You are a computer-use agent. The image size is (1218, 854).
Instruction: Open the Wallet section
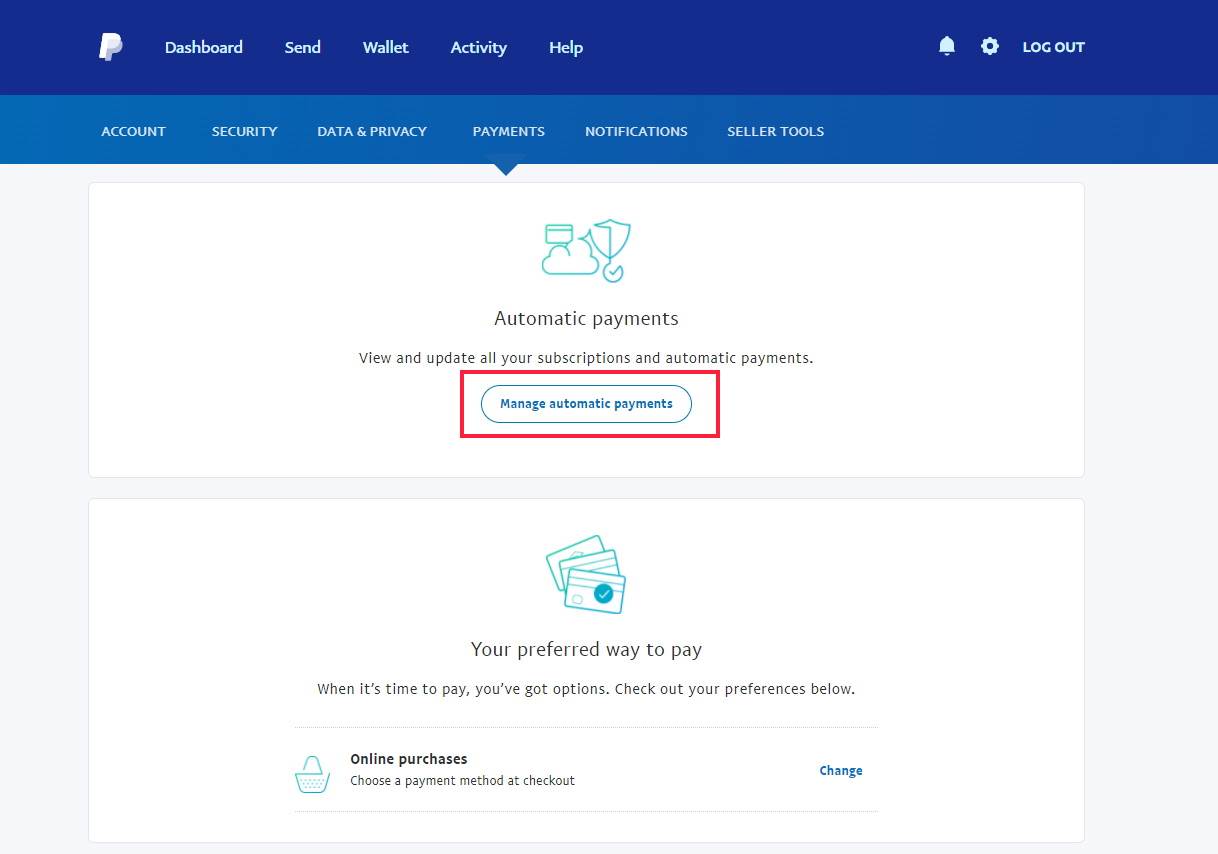tap(385, 47)
